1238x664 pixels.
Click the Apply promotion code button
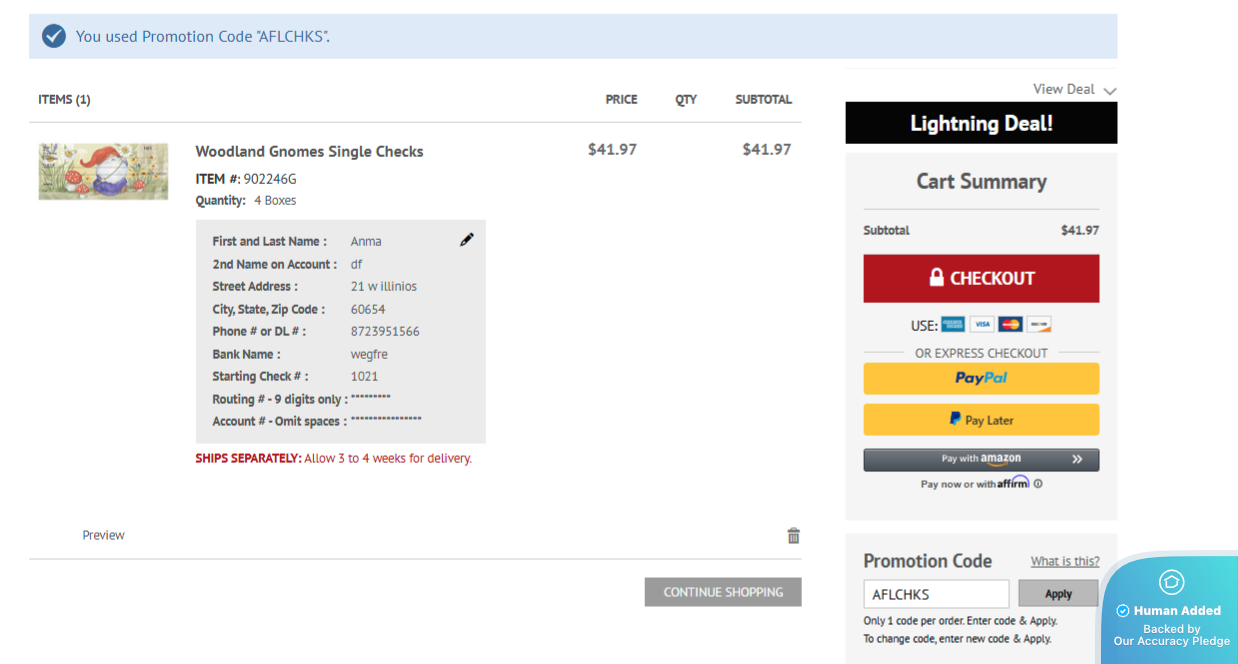pyautogui.click(x=1058, y=593)
